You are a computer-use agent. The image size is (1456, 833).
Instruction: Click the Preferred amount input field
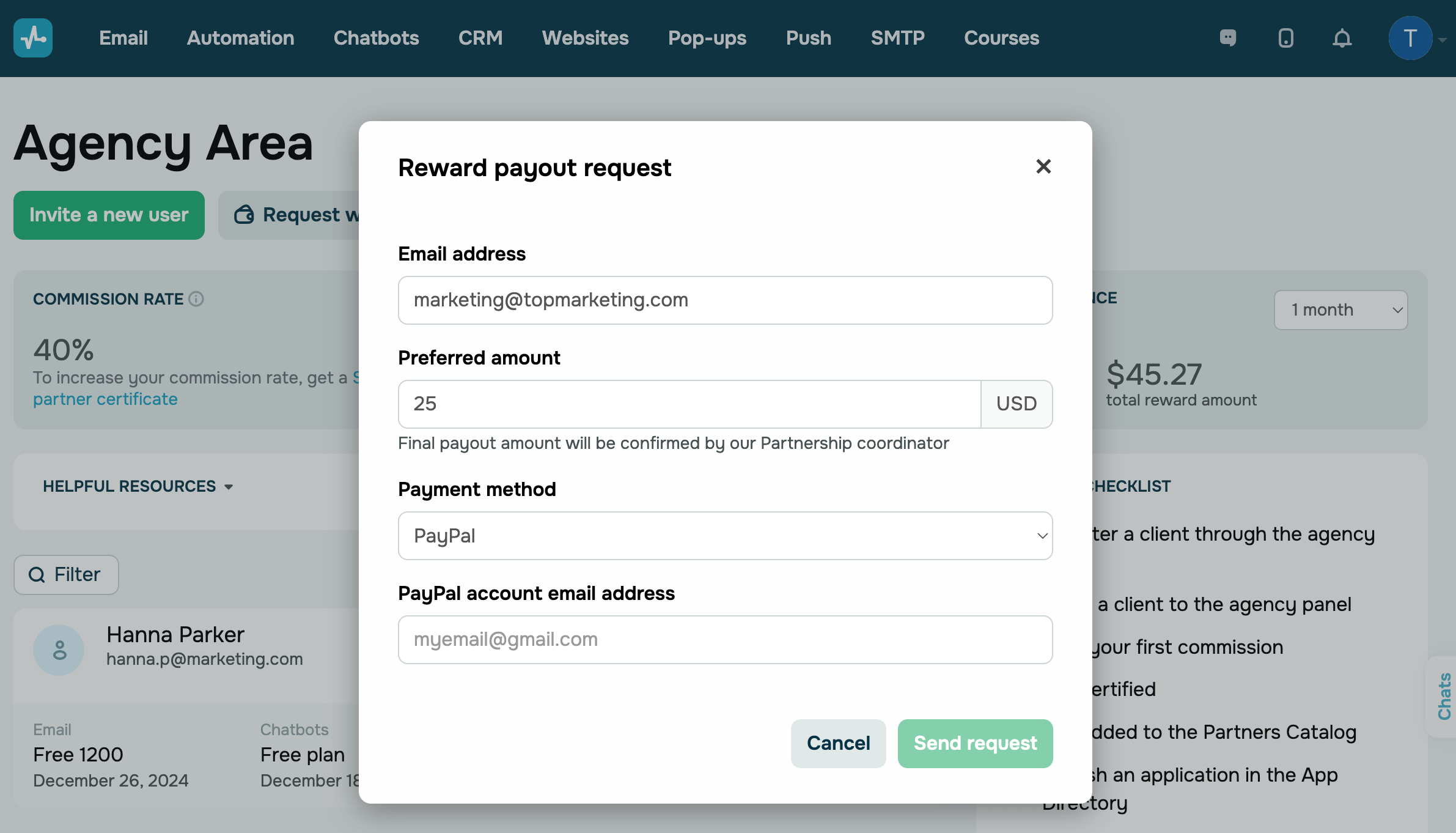point(689,404)
